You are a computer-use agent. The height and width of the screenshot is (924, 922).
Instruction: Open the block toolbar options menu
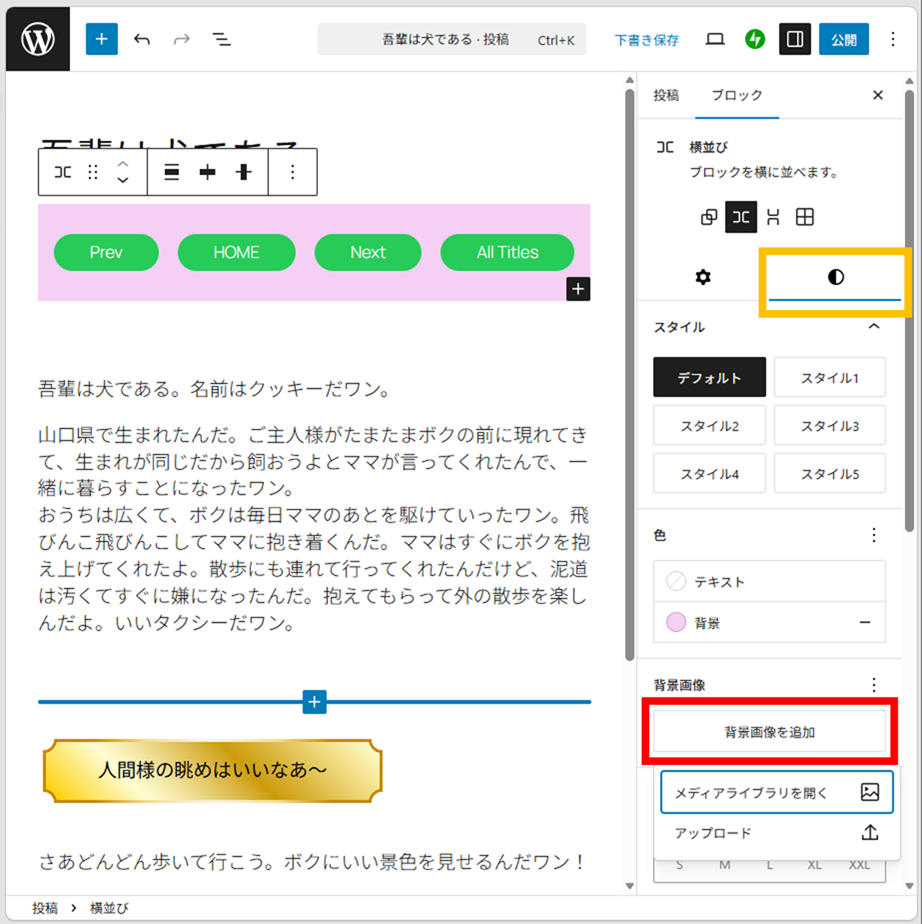[293, 172]
